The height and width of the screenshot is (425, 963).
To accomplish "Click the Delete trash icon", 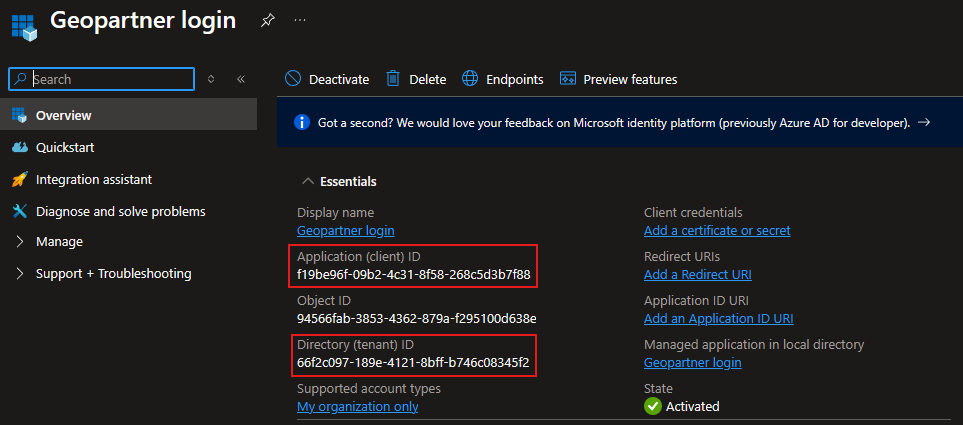I will [x=393, y=79].
